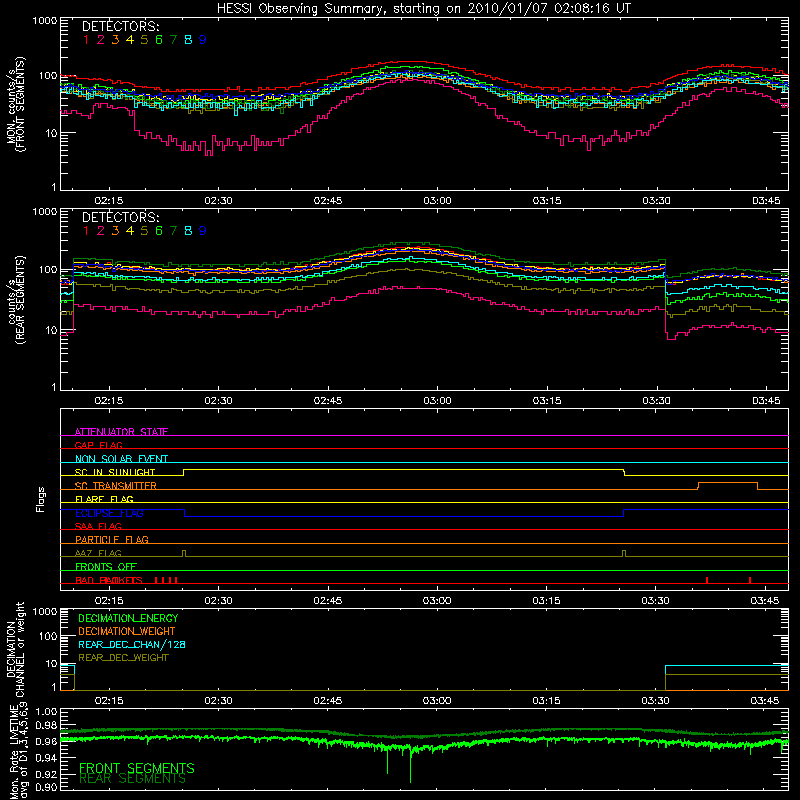The width and height of the screenshot is (800, 800).
Task: Click the ATTENUATOR_STATE flag label
Action: [x=121, y=432]
